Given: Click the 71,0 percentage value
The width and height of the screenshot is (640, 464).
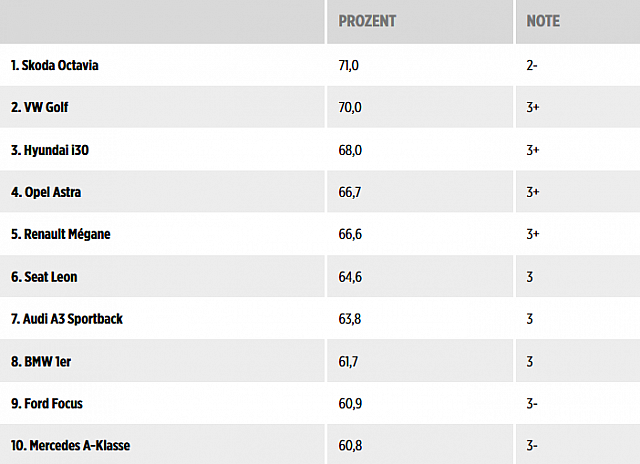Looking at the screenshot, I should click(349, 66).
